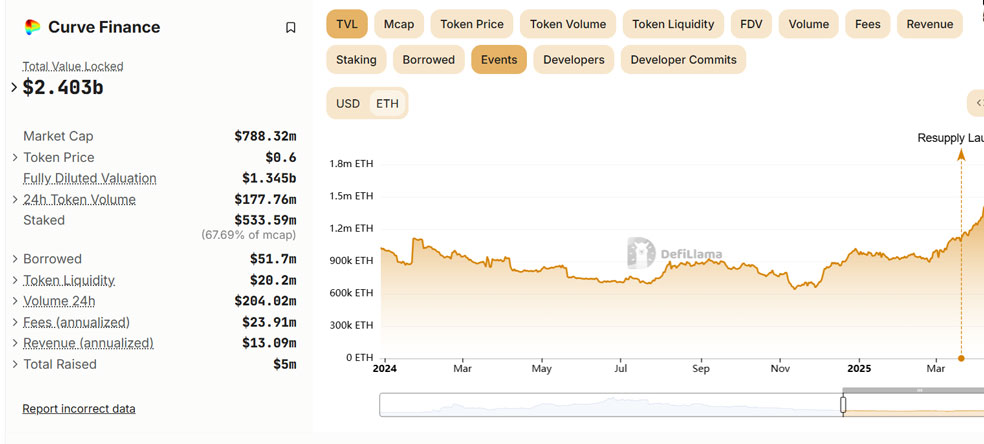Click the Staked label
The height and width of the screenshot is (444, 984).
click(x=44, y=220)
